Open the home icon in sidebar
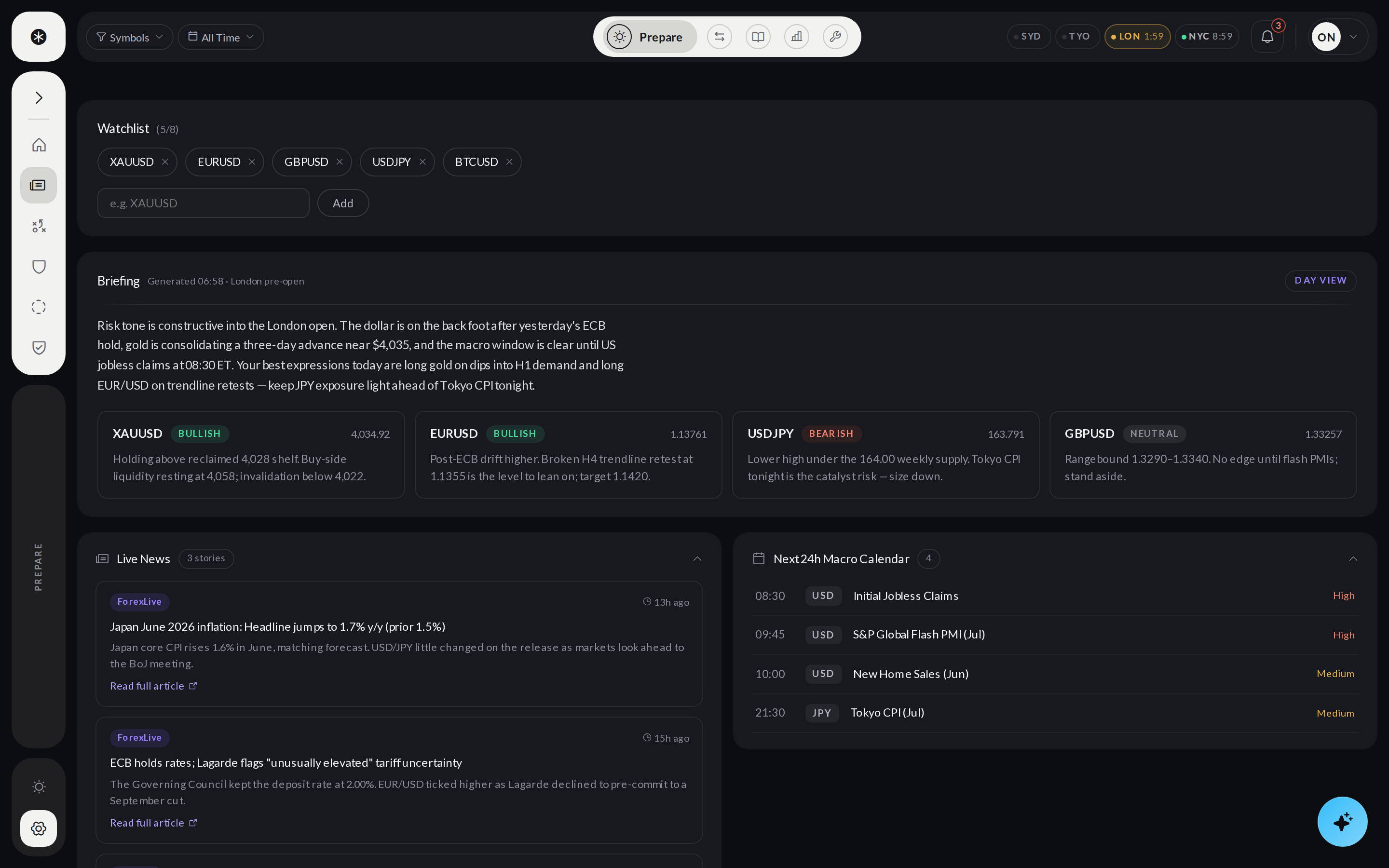 click(39, 145)
